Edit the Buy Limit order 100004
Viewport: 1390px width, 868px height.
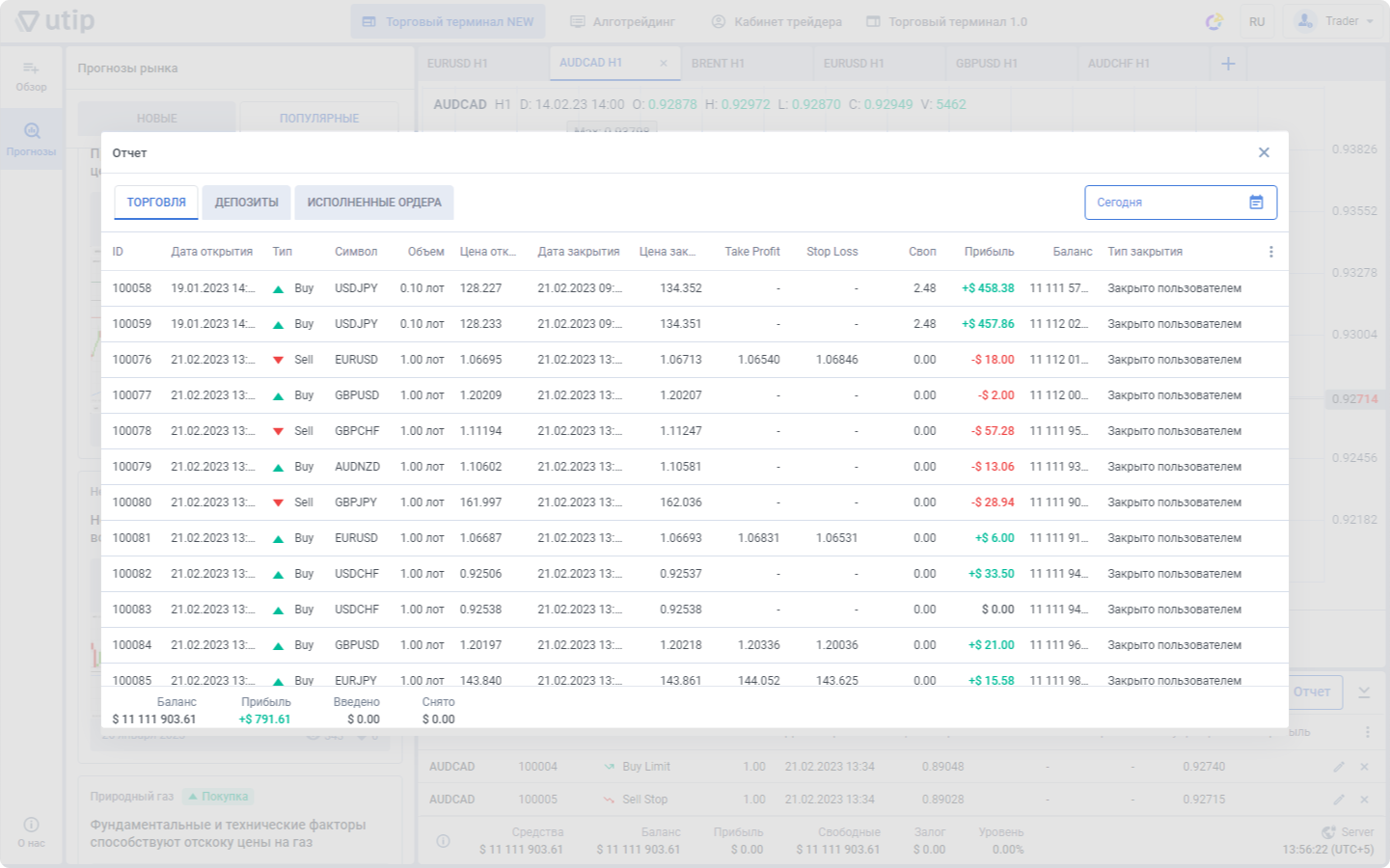click(1339, 767)
